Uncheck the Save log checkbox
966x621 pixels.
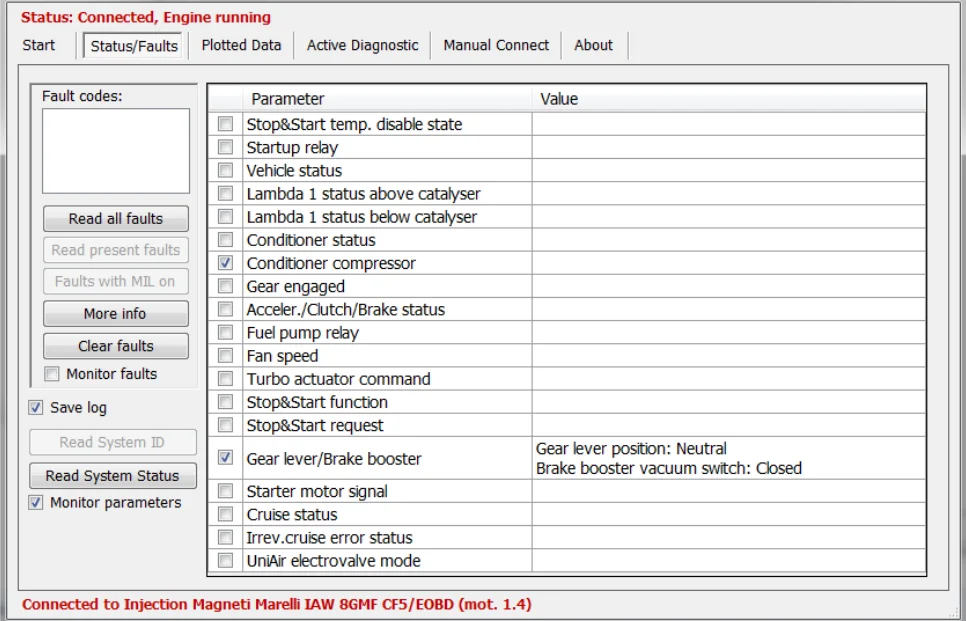36,408
